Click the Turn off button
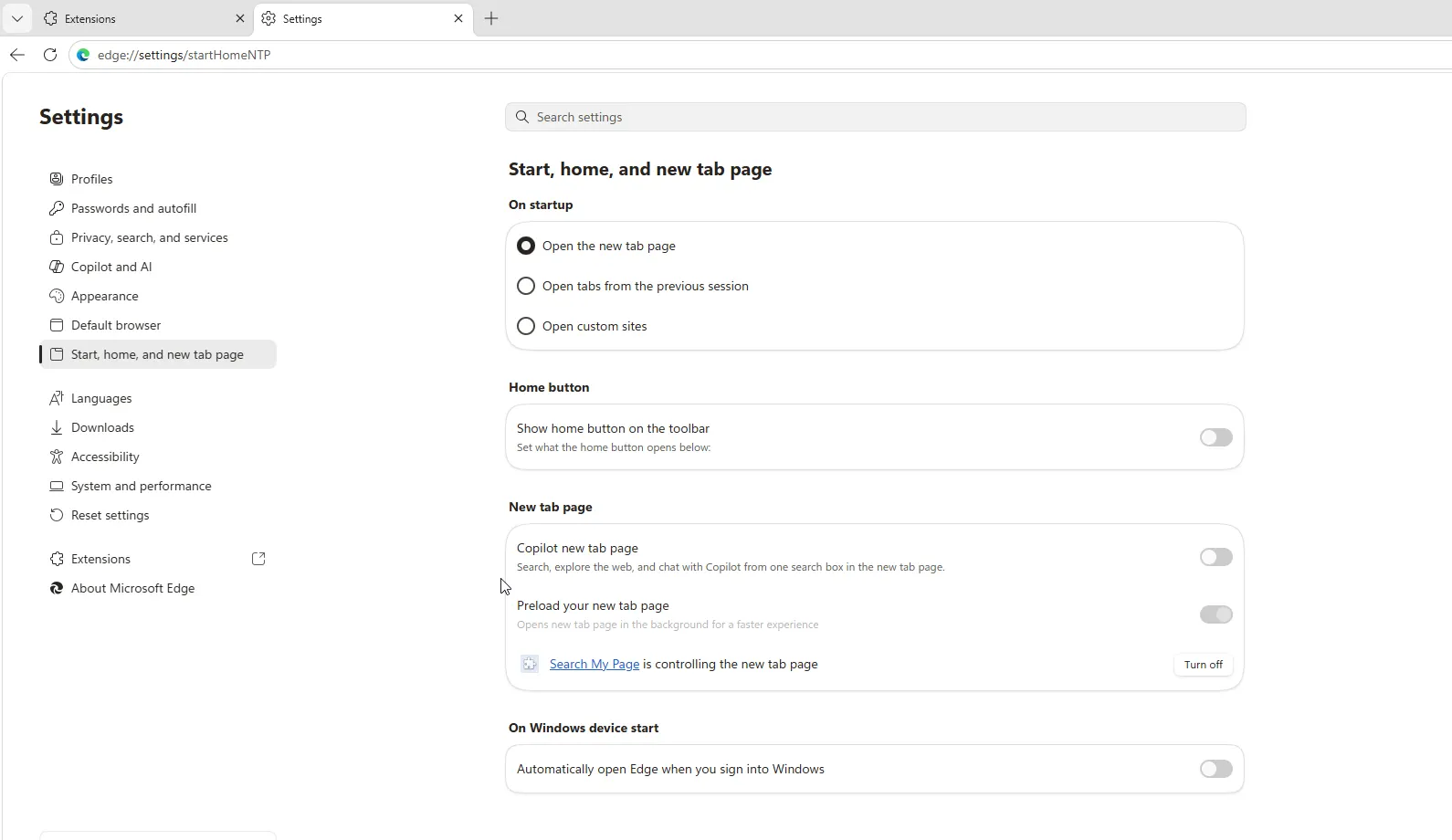The height and width of the screenshot is (840, 1452). 1203,665
